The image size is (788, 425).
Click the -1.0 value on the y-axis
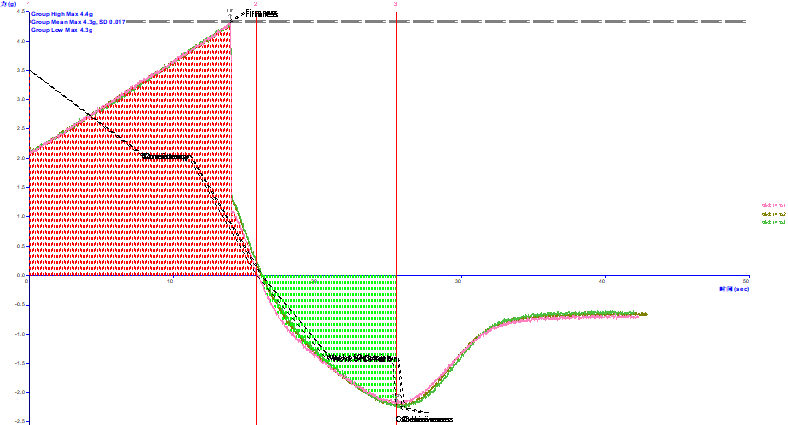tap(20, 334)
